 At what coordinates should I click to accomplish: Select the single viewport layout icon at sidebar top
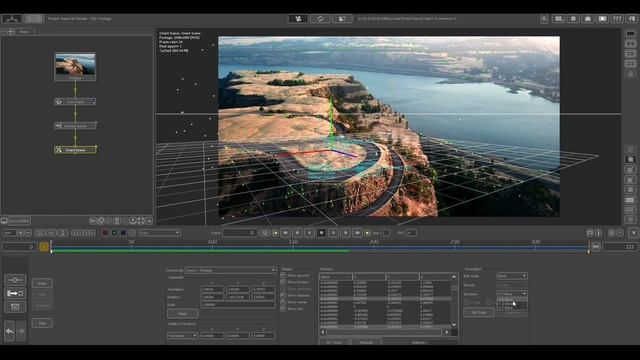(x=631, y=34)
